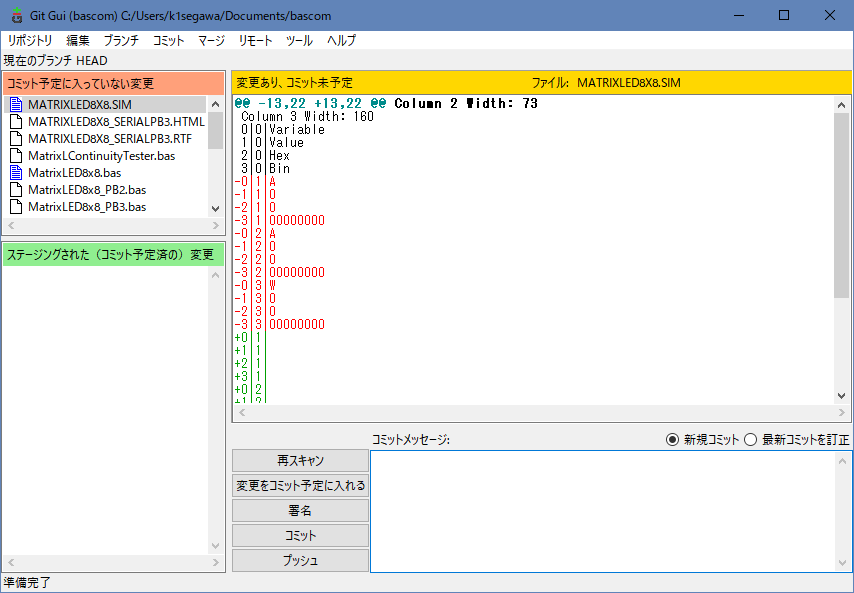
Task: Click staged list scroll down arrow
Action: click(215, 546)
